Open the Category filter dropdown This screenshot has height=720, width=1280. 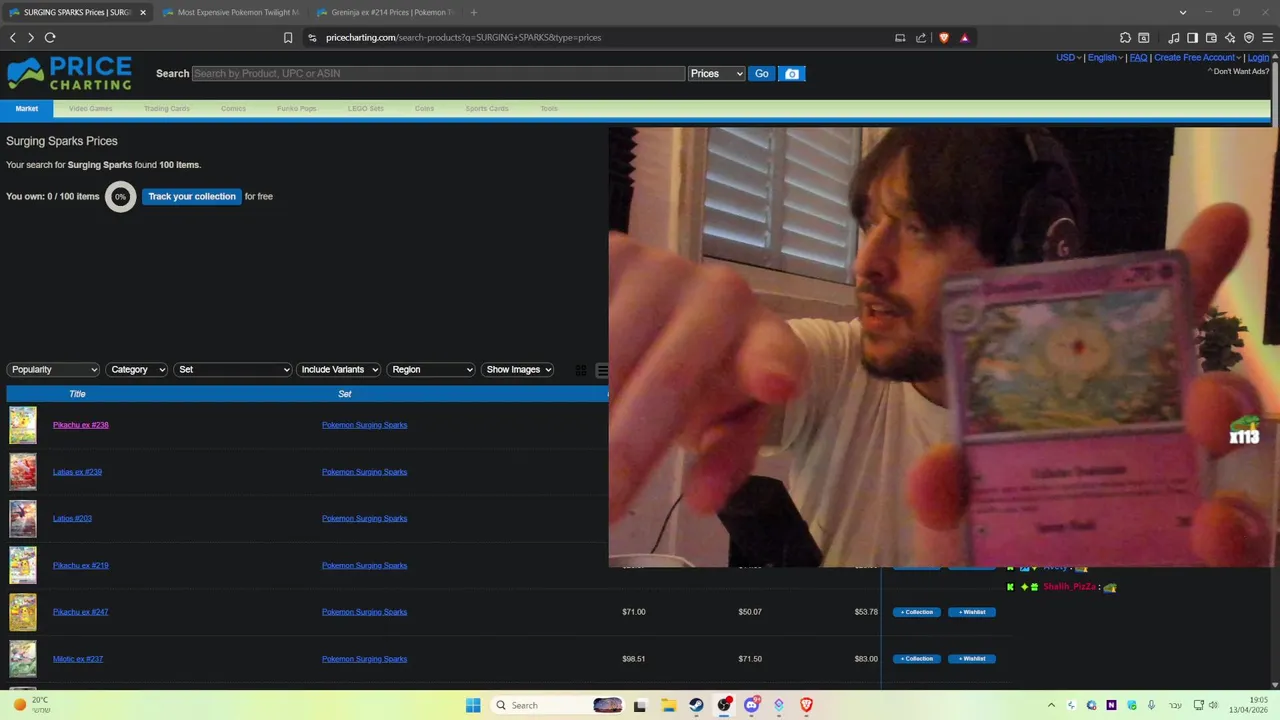pyautogui.click(x=137, y=370)
